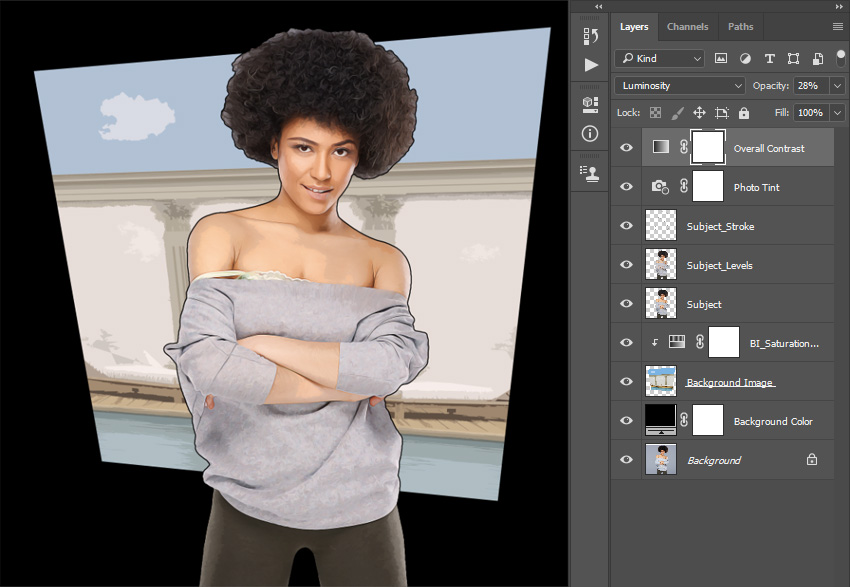
Task: Expand the Opacity slider arrow
Action: pos(837,86)
